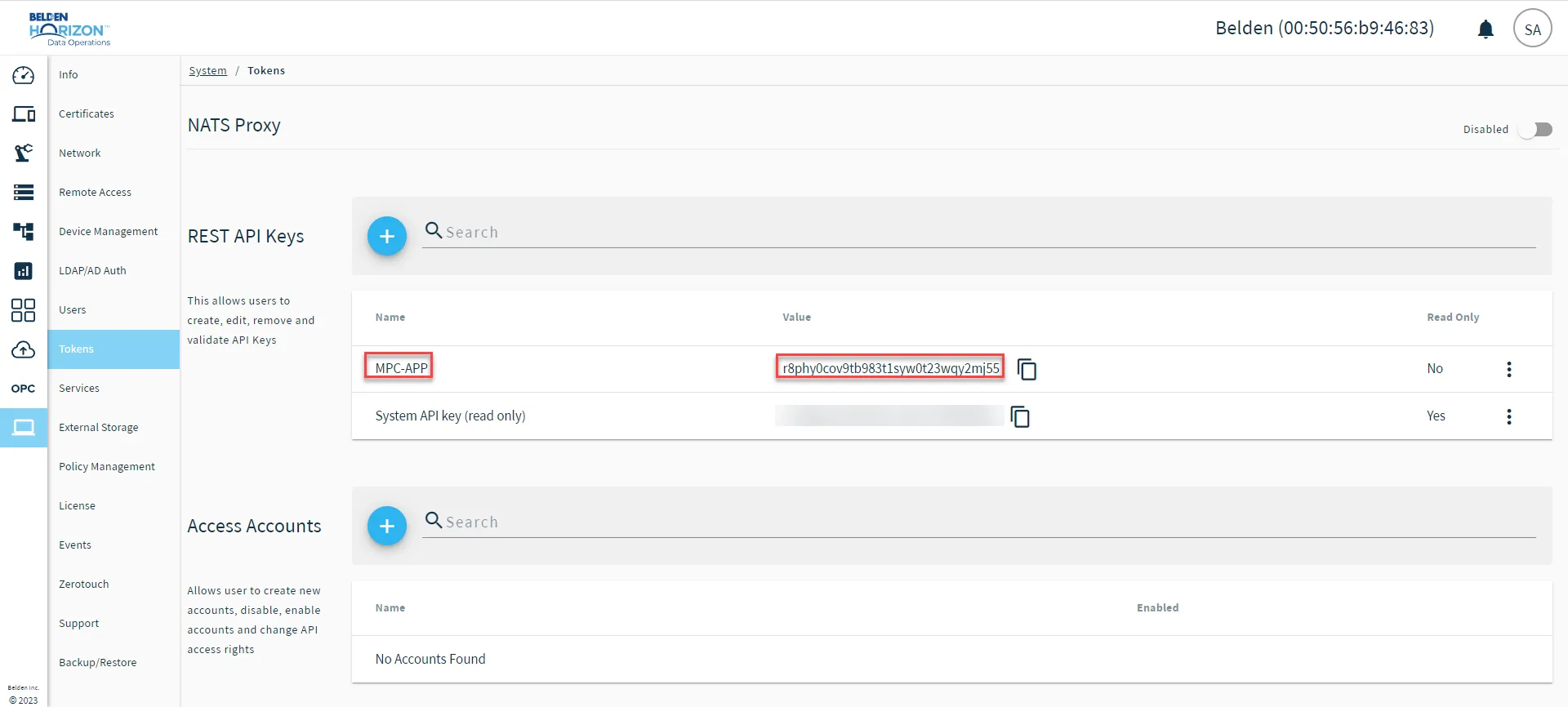Click the Read Only column header
Image resolution: width=1568 pixels, height=707 pixels.
click(1454, 318)
